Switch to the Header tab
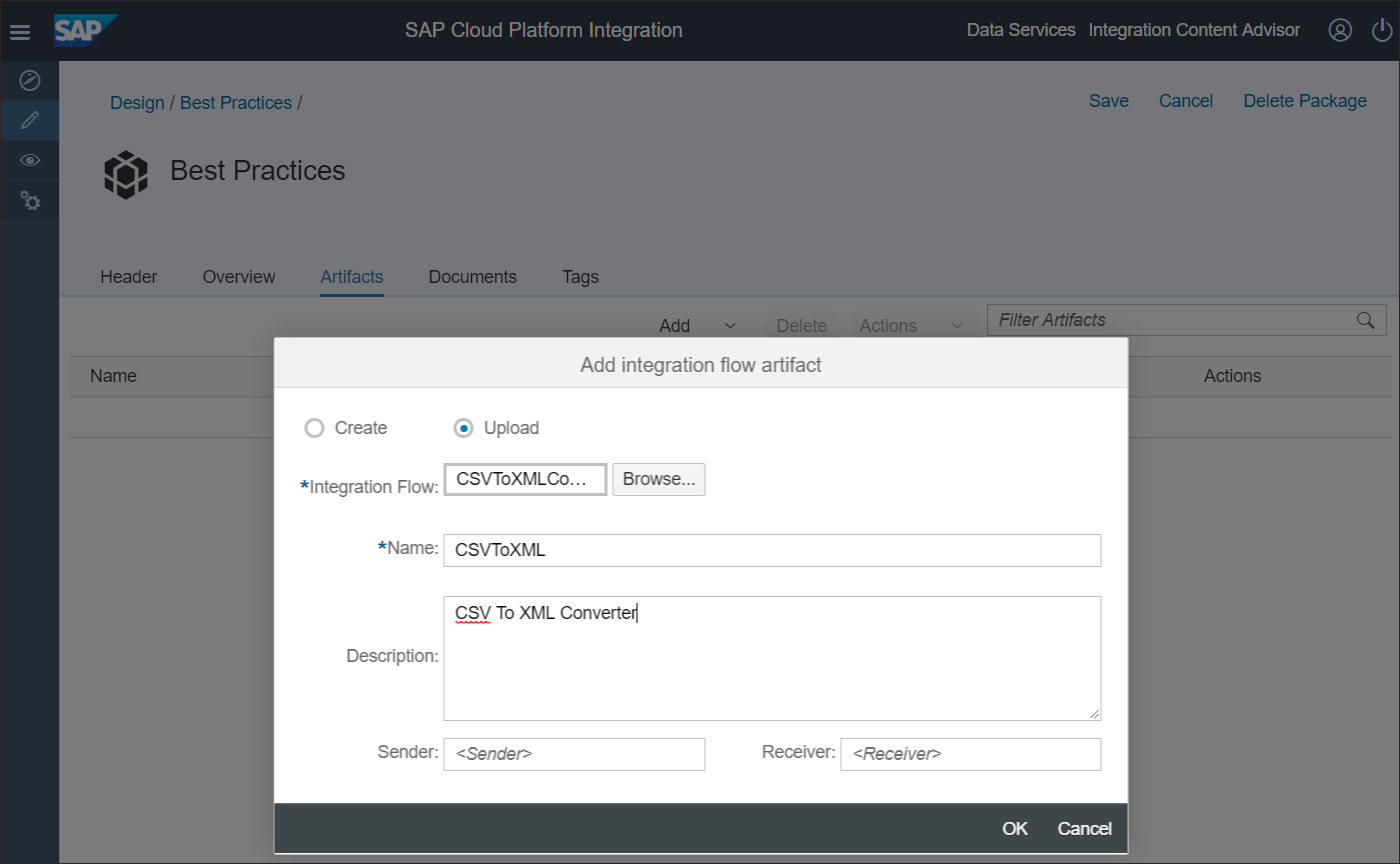 (x=129, y=277)
